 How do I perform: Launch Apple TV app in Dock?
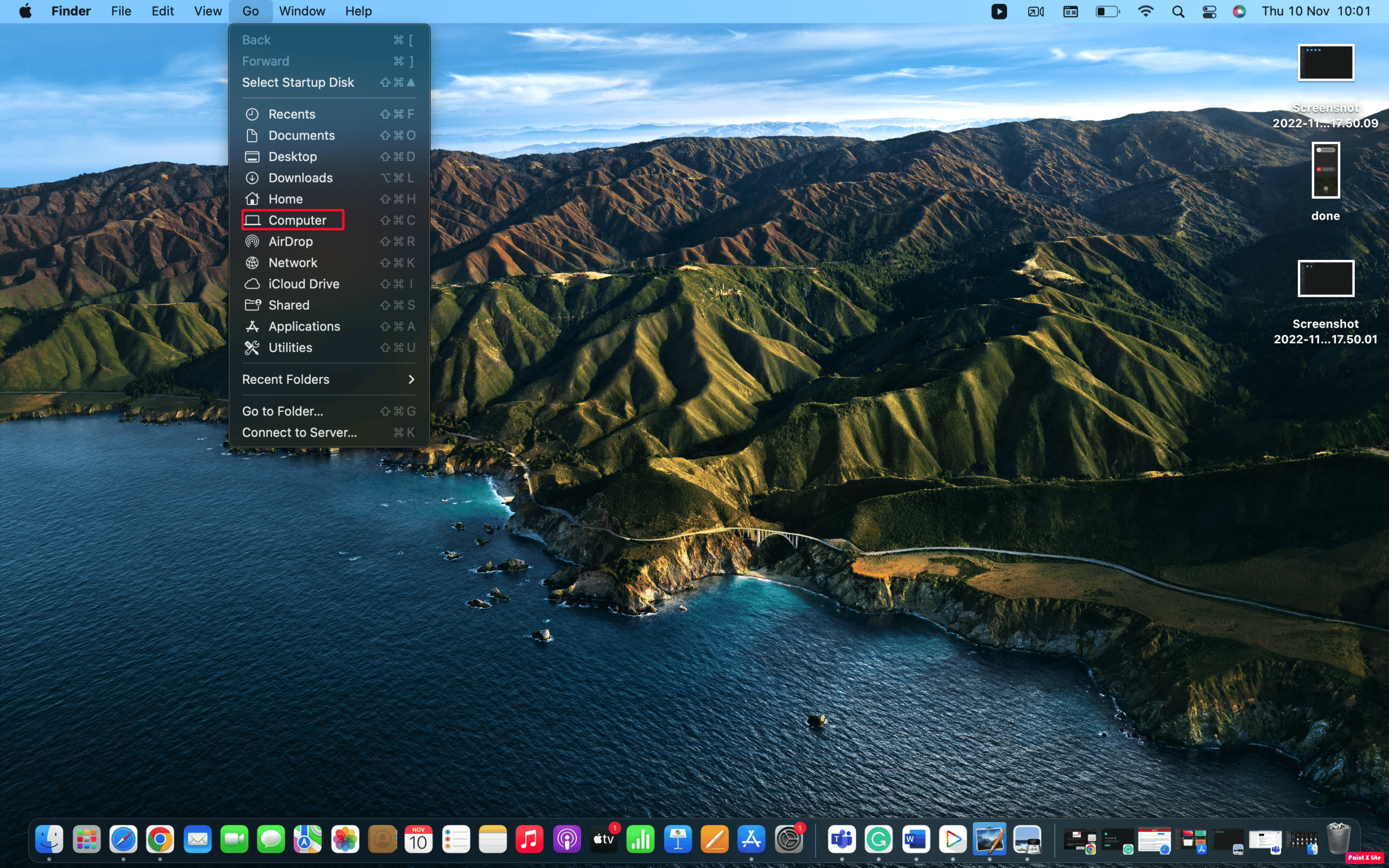point(604,840)
